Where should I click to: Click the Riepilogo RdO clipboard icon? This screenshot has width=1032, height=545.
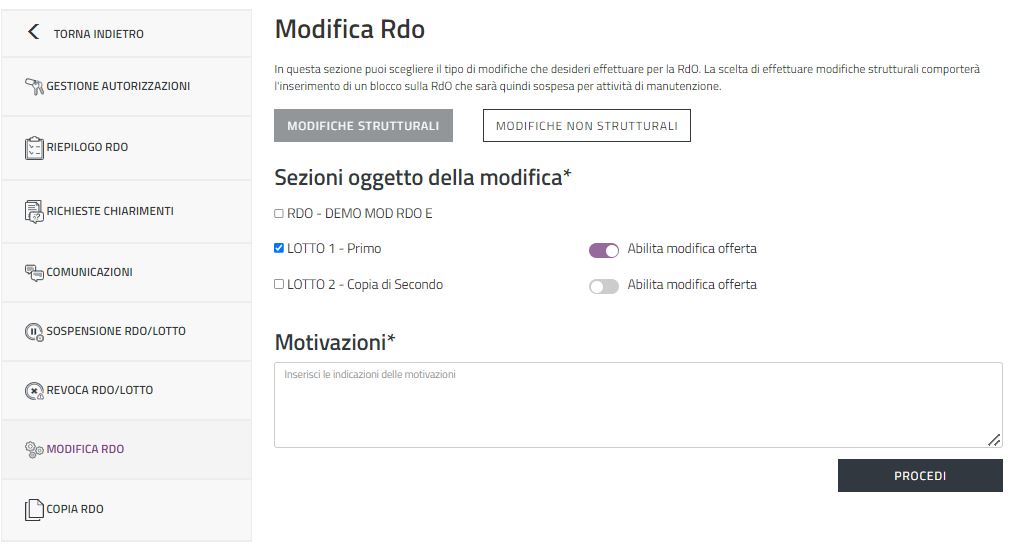pos(34,148)
